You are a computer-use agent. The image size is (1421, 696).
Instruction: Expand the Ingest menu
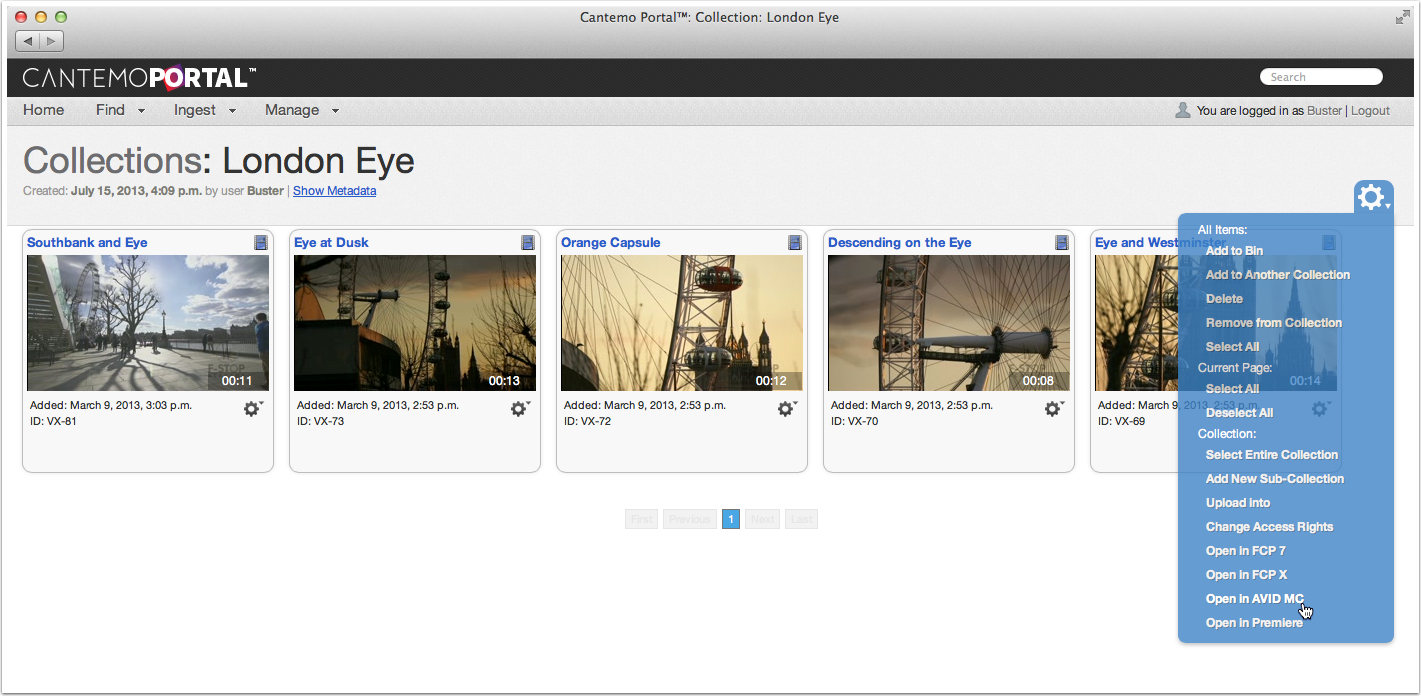pos(204,110)
